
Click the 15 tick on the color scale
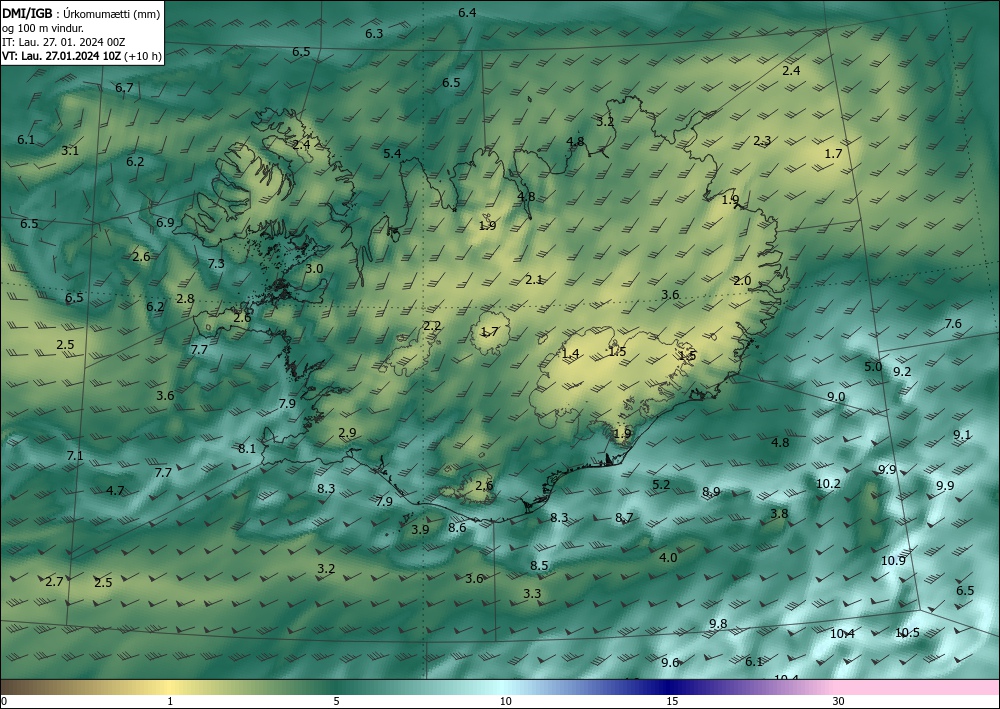[x=672, y=702]
